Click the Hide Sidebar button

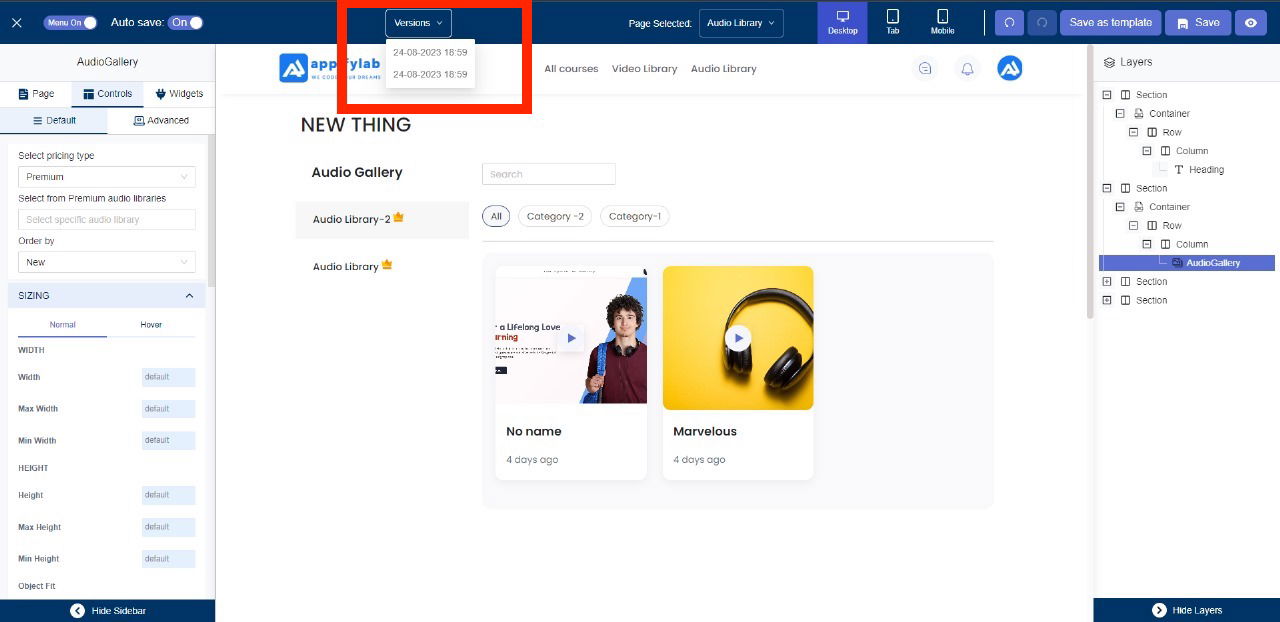(x=107, y=610)
